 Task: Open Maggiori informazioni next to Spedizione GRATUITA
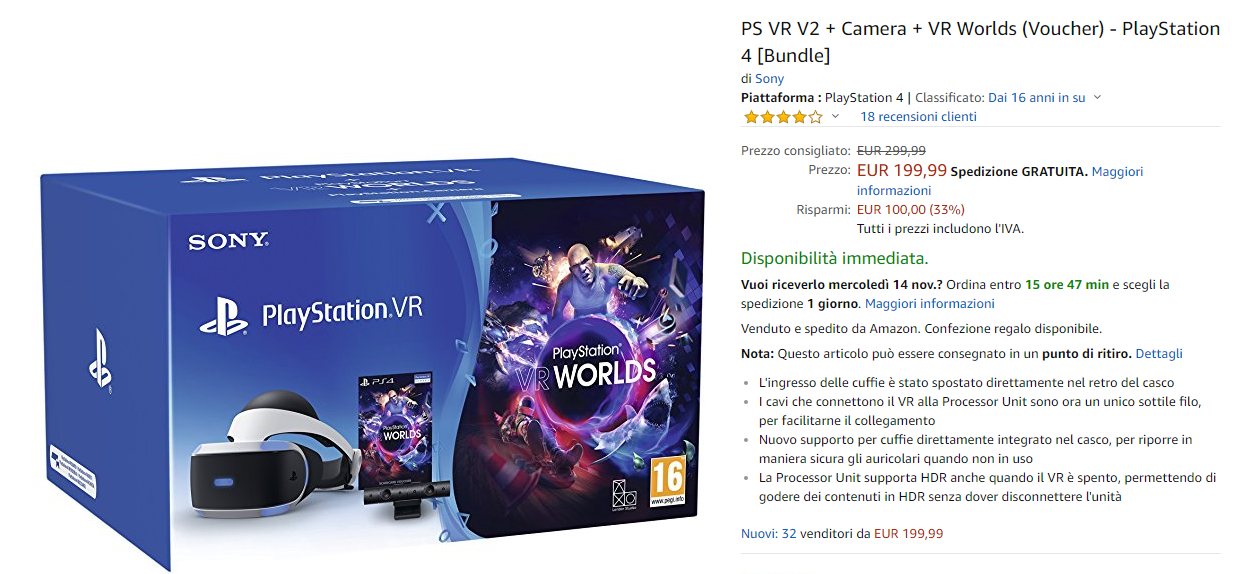click(x=1000, y=181)
